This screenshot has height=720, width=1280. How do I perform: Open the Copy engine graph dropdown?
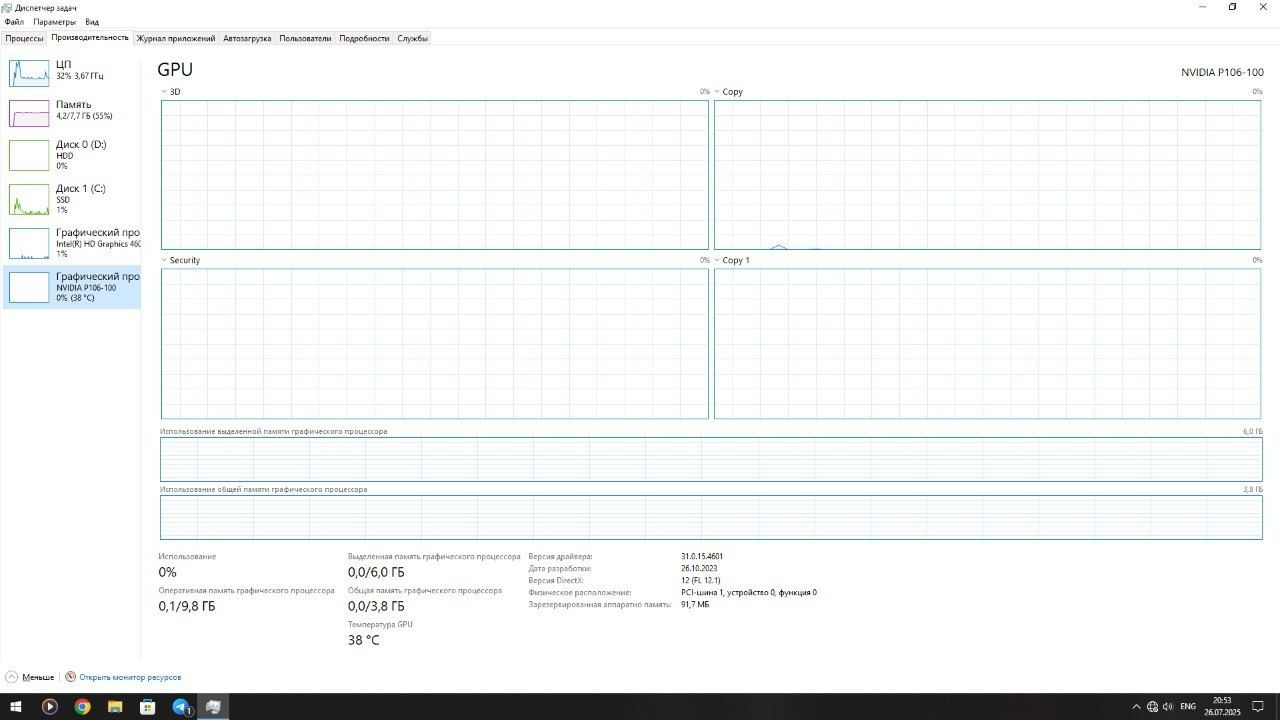click(x=717, y=91)
